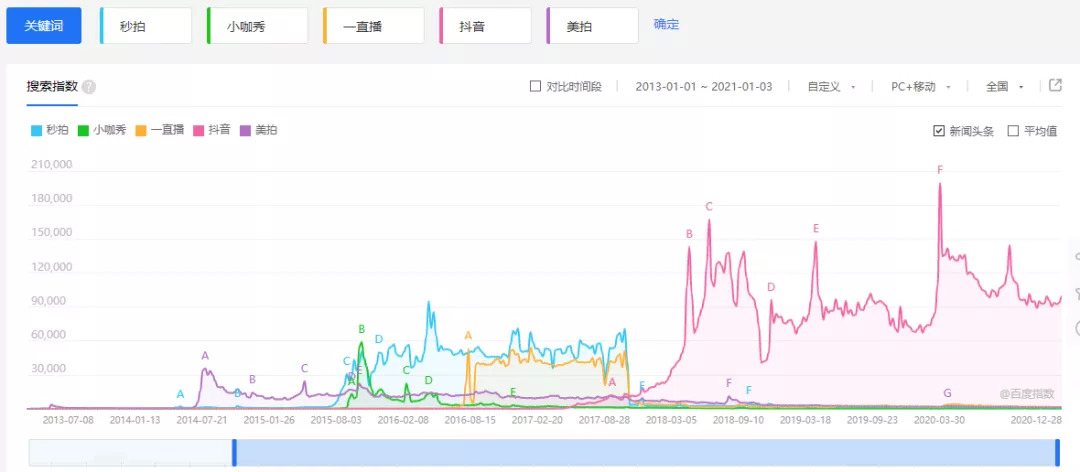
Task: Toggle the 一直播 orange legend swatch
Action: pos(141,130)
